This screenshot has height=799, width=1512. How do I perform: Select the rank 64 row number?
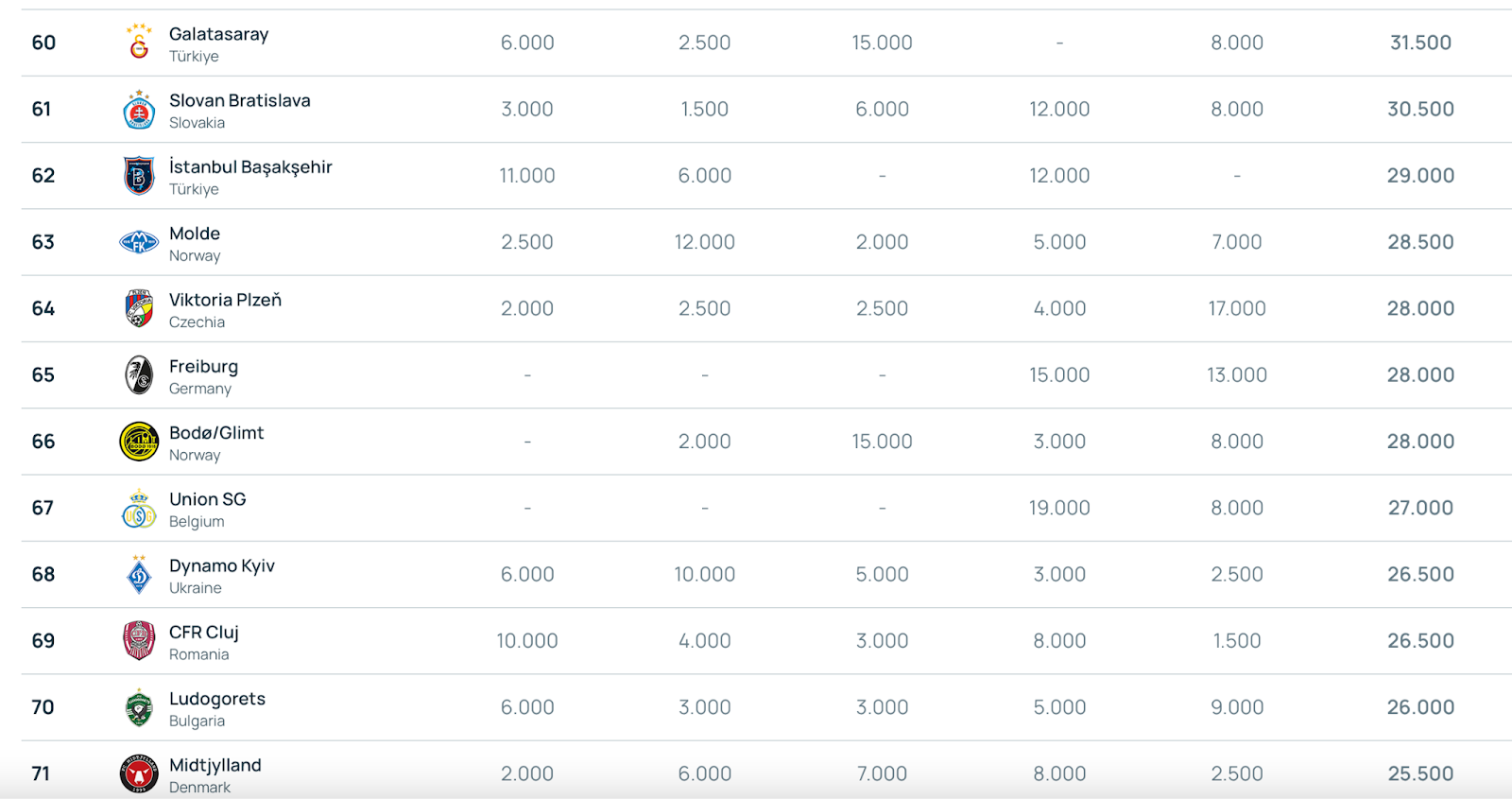[x=43, y=308]
